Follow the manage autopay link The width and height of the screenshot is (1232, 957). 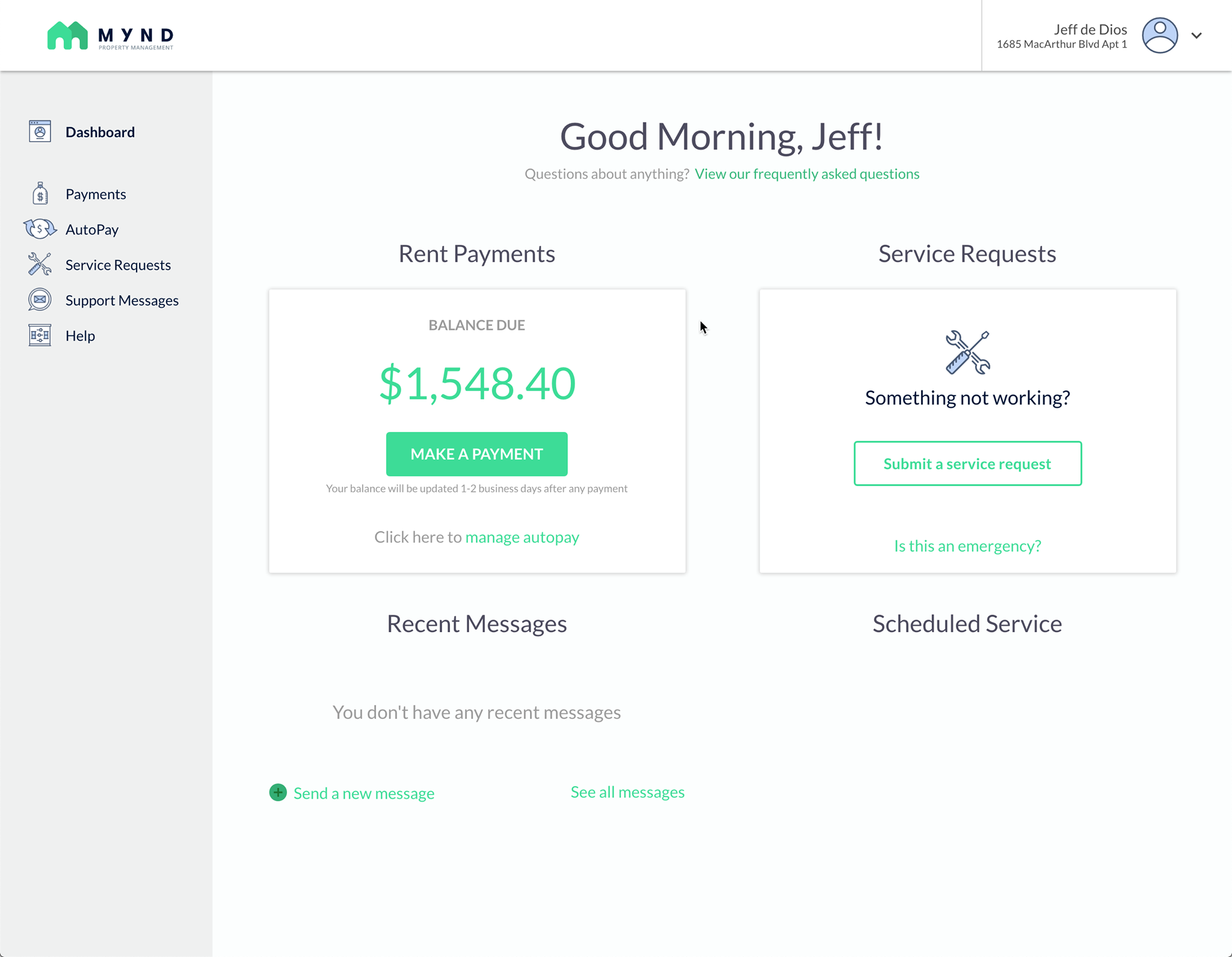point(522,537)
